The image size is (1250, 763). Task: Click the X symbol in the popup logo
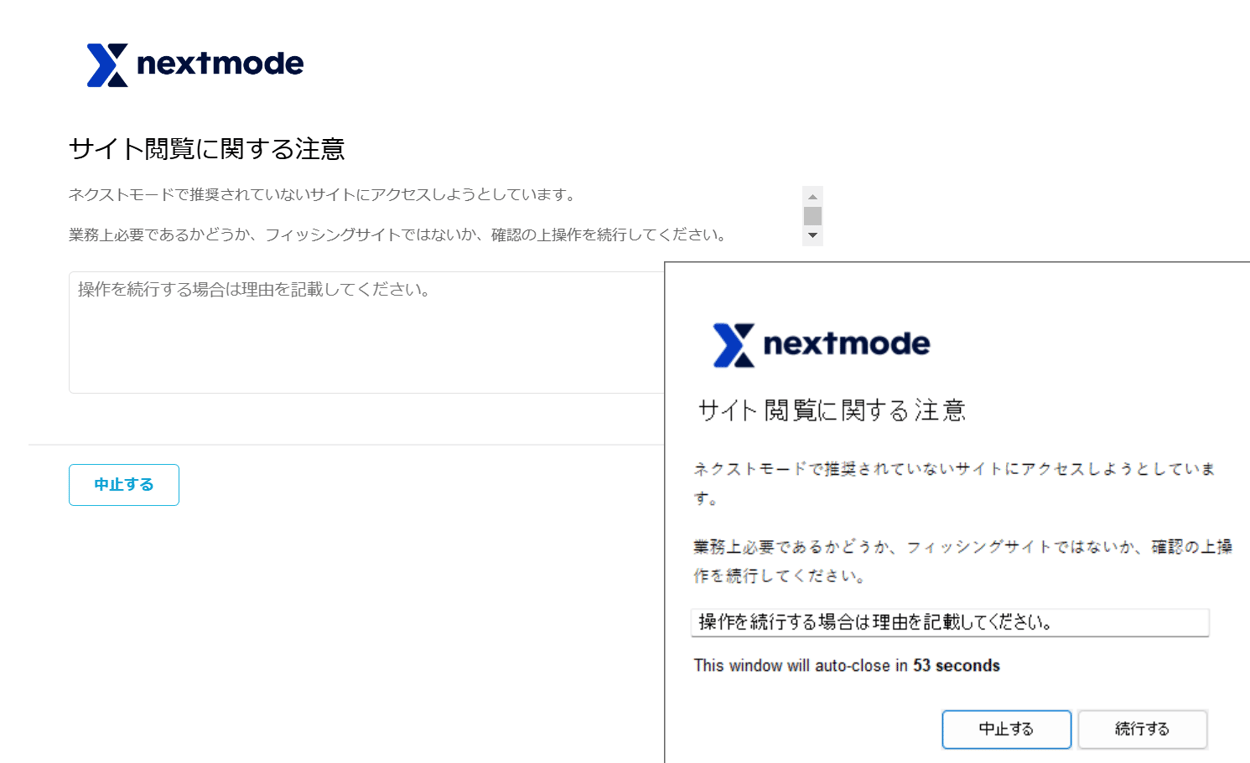(734, 344)
